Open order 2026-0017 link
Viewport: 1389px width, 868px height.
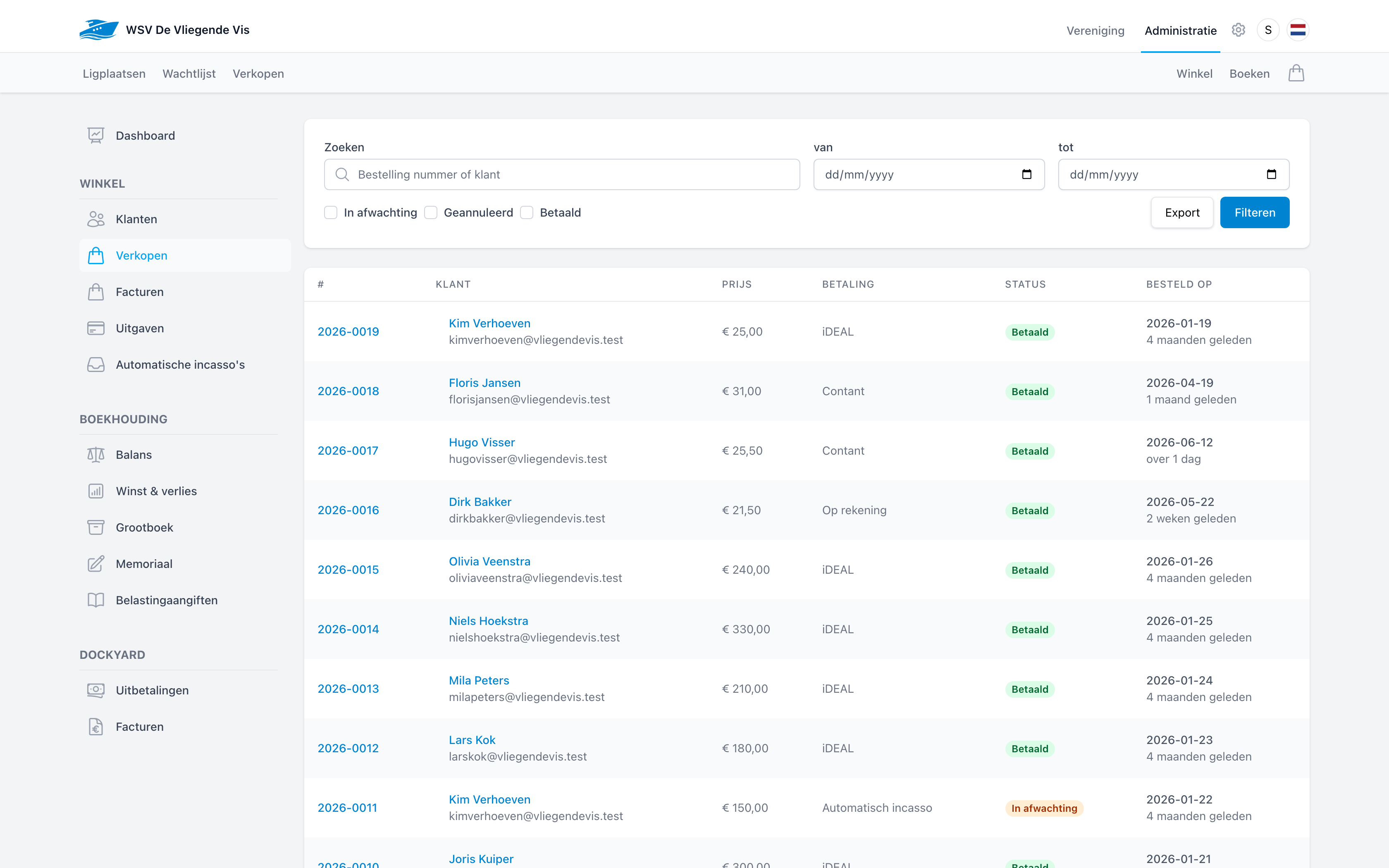pos(348,451)
